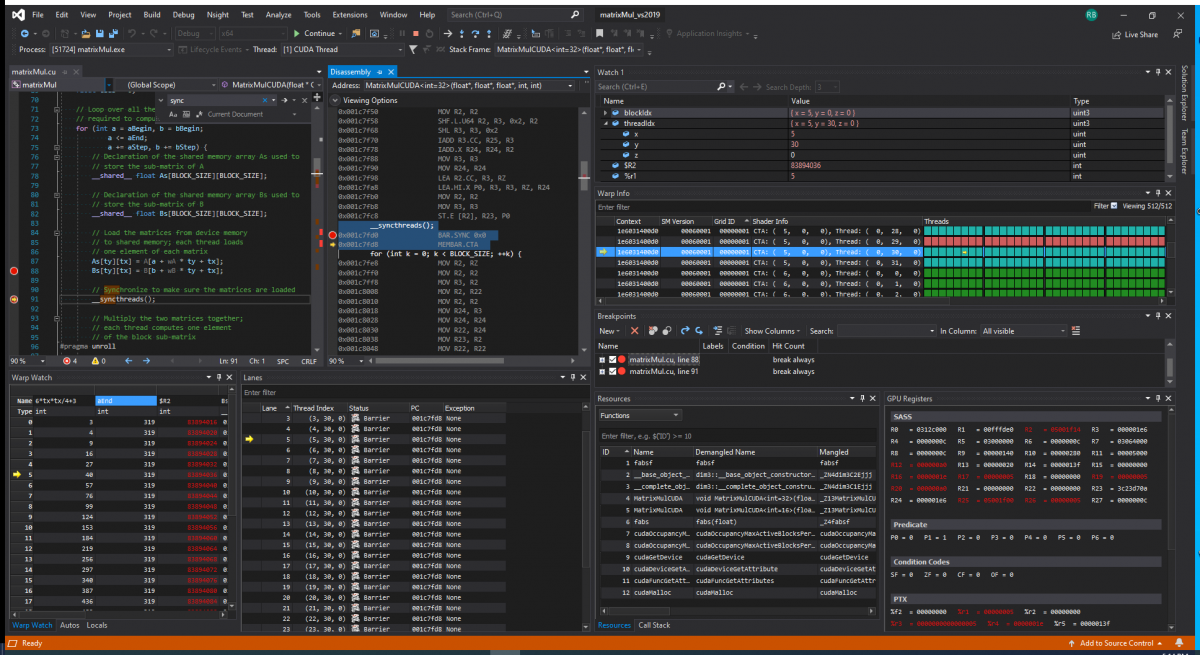Click the Step Over arrow icon
Image resolution: width=1200 pixels, height=655 pixels.
477,33
